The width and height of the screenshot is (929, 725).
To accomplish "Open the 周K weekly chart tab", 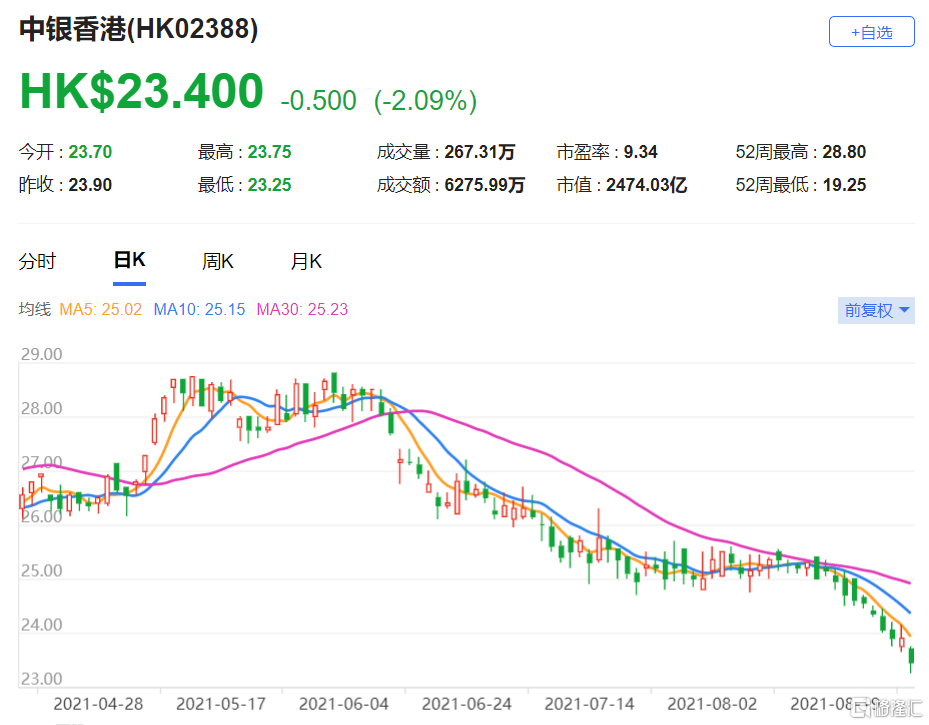I will [217, 261].
